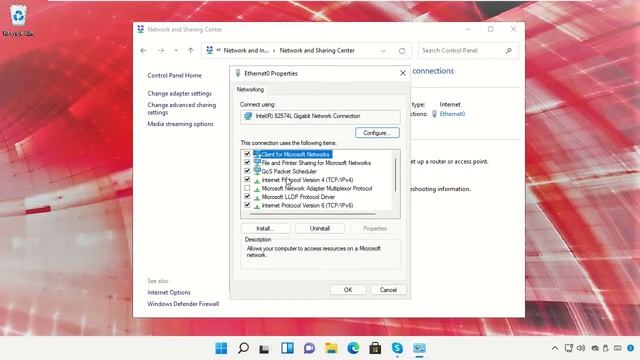This screenshot has width=640, height=360.
Task: Select Internet Protocol Version 4 (TCP/IPv4) item
Action: coord(307,180)
